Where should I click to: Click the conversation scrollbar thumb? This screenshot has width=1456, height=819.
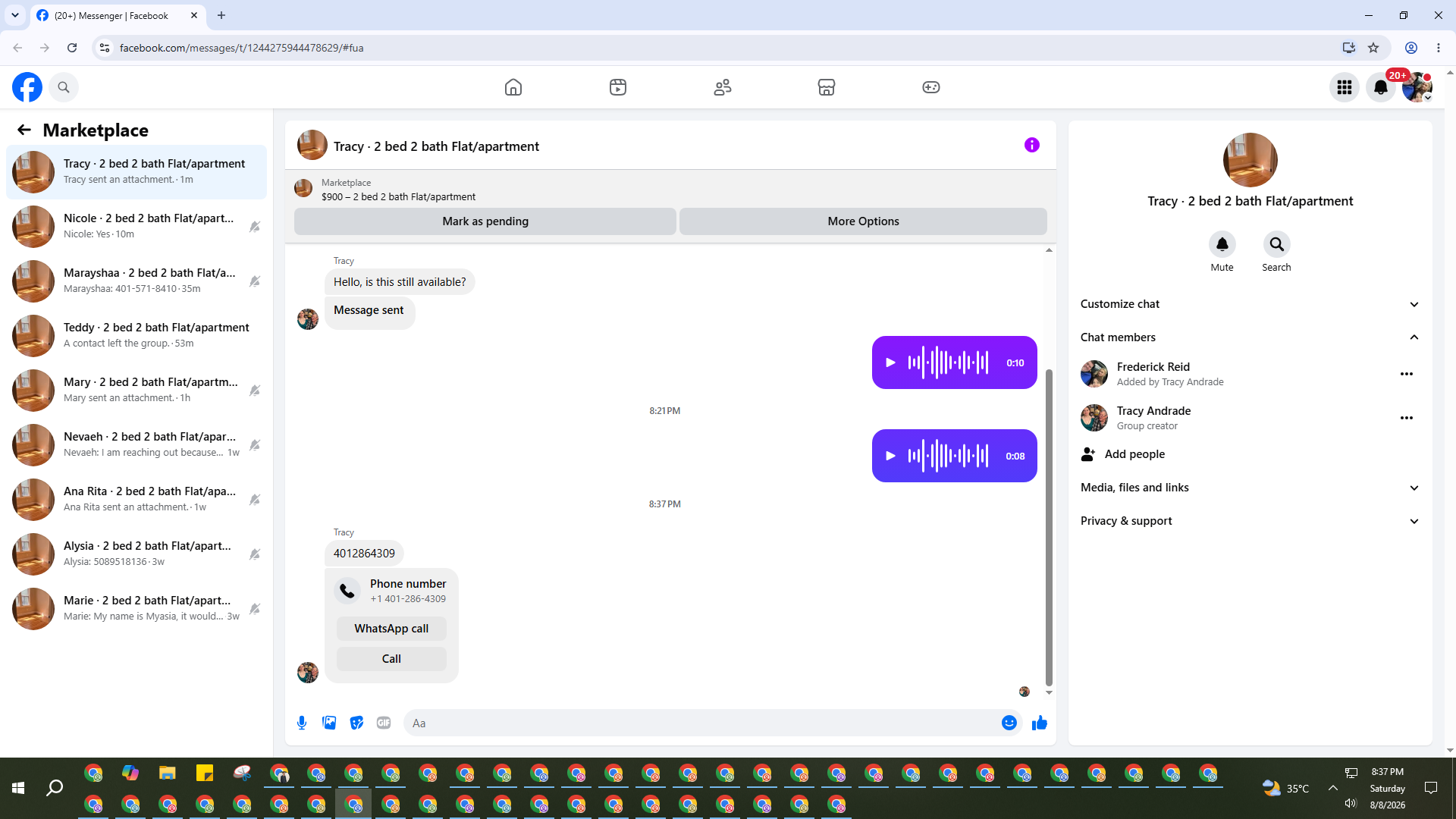pyautogui.click(x=1049, y=527)
